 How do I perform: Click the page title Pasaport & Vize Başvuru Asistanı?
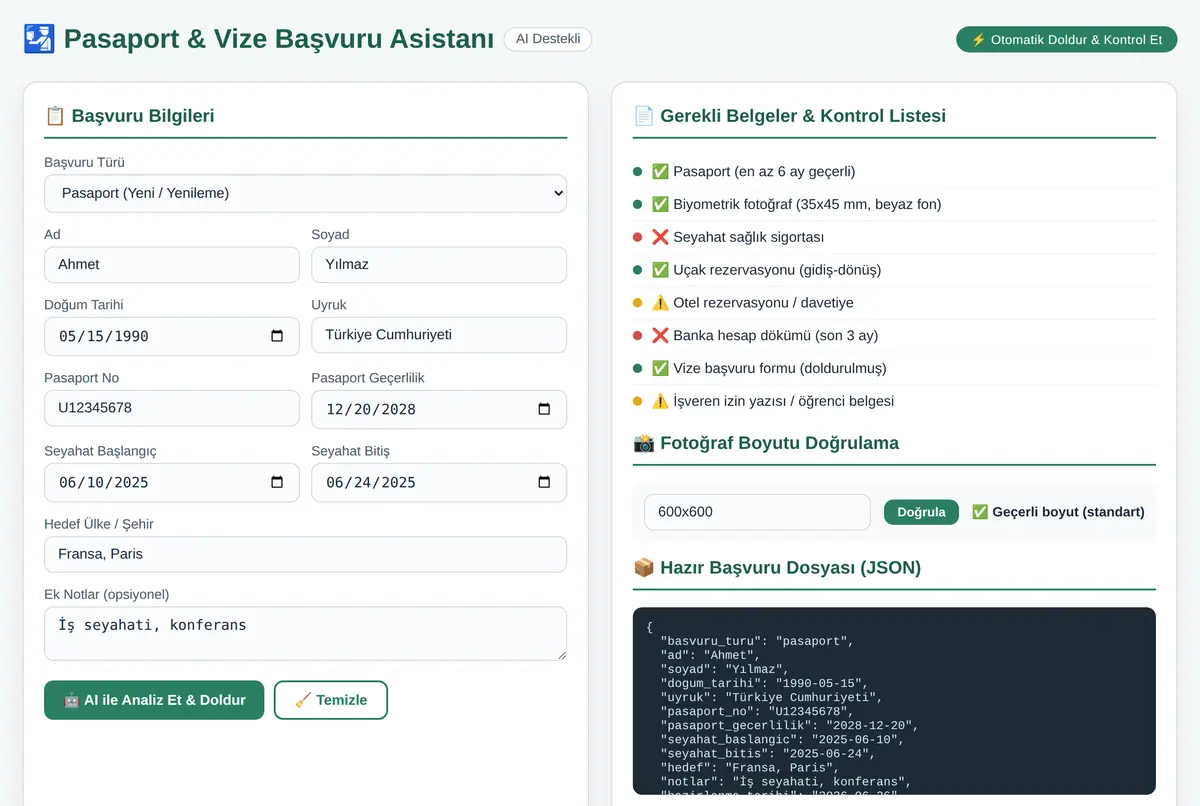(279, 39)
